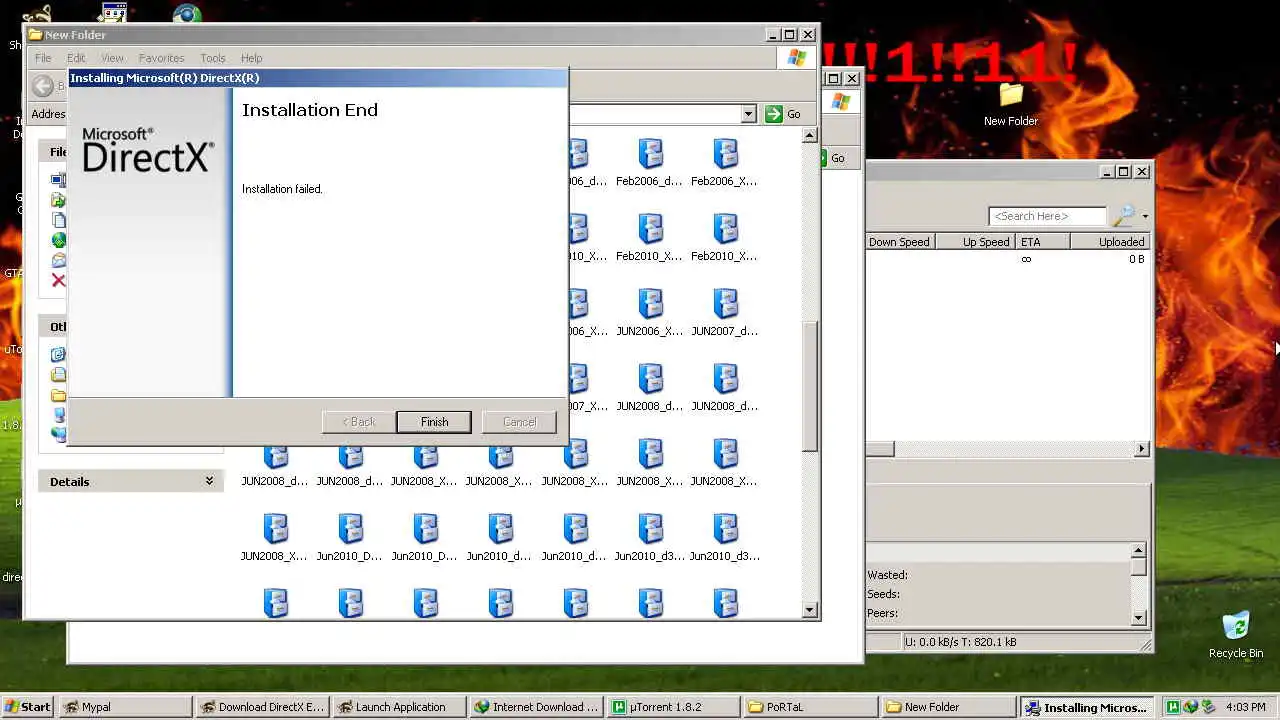Click the file list scroll down arrow

tap(810, 610)
